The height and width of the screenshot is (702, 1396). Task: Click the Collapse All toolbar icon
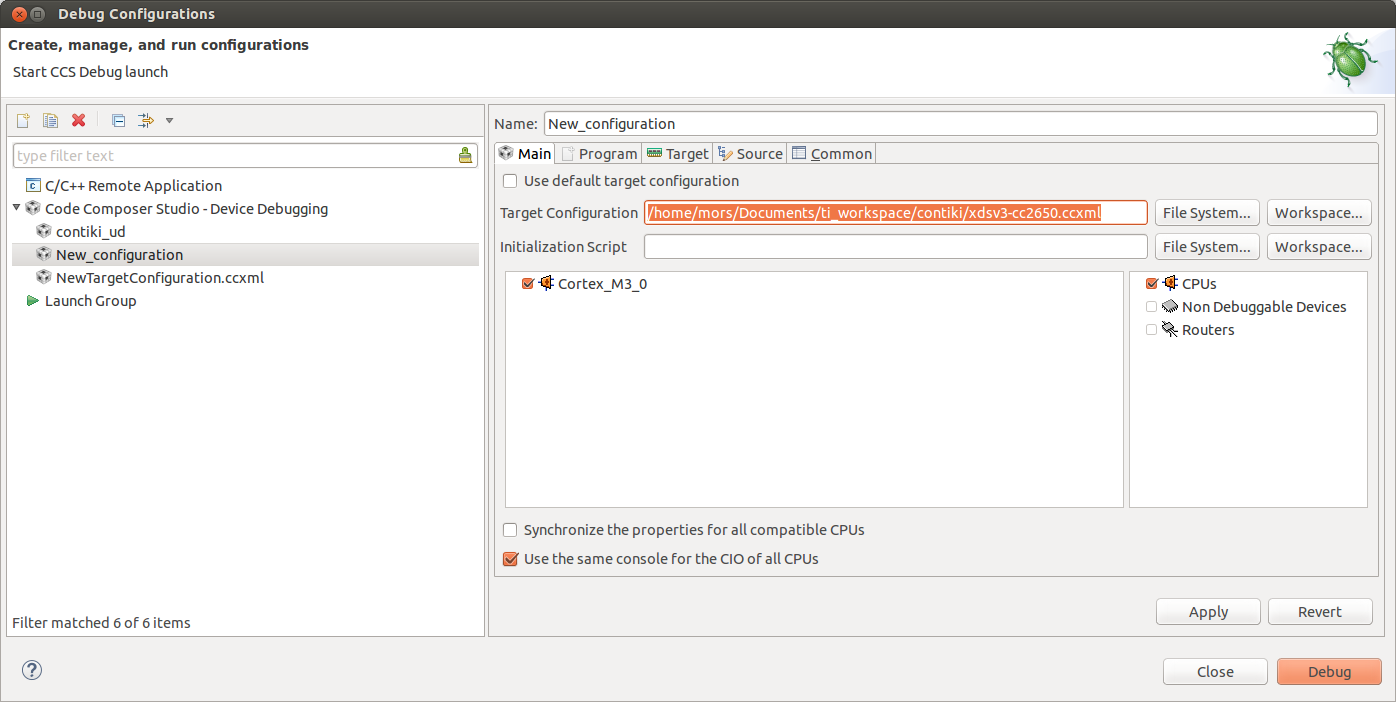click(118, 121)
